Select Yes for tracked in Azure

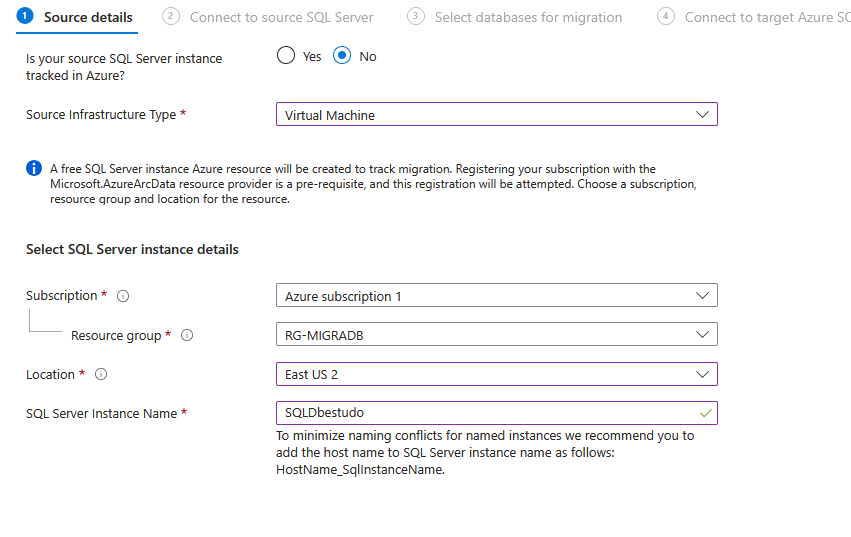click(x=287, y=56)
